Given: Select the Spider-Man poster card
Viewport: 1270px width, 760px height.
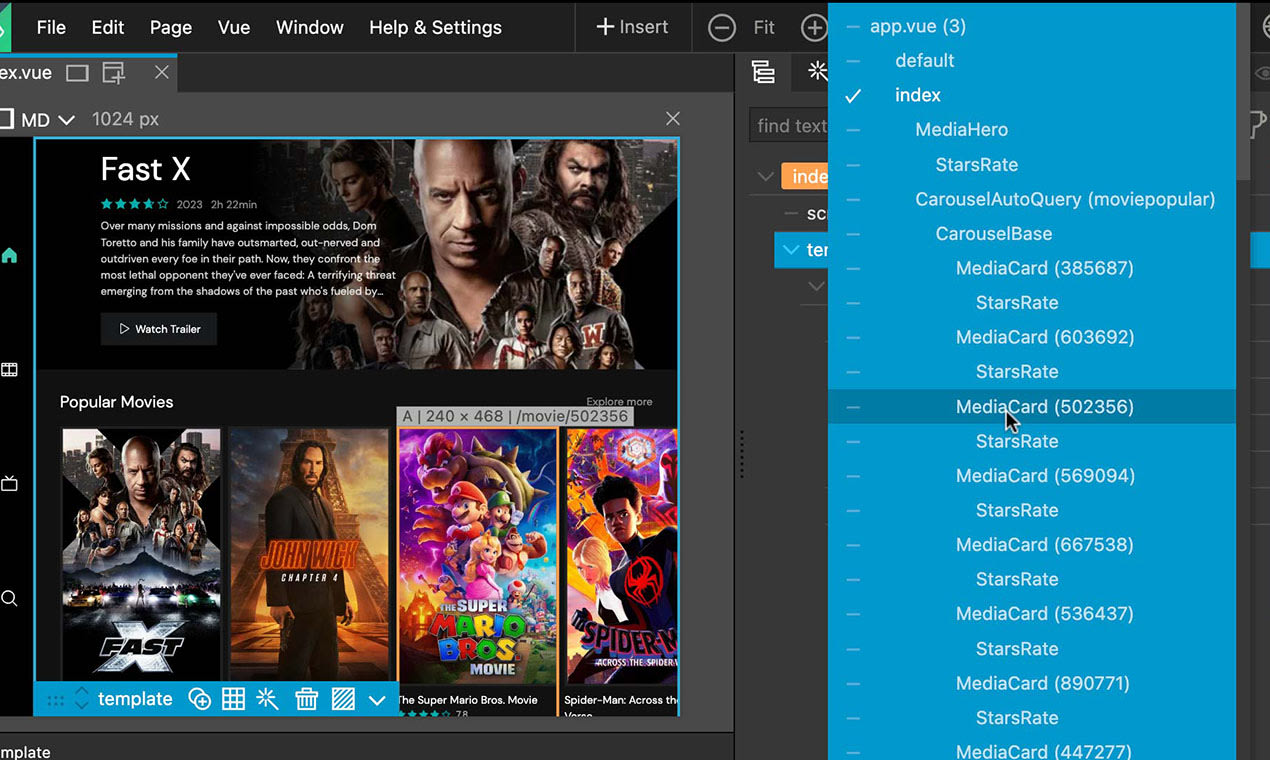Looking at the screenshot, I should coord(622,557).
